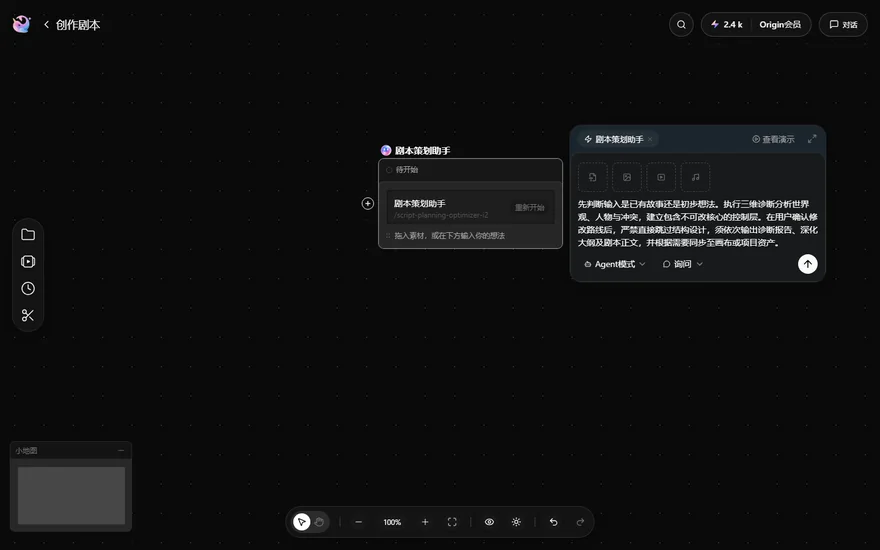
Task: Open the video clip icon in the left sidebar
Action: pyautogui.click(x=28, y=262)
